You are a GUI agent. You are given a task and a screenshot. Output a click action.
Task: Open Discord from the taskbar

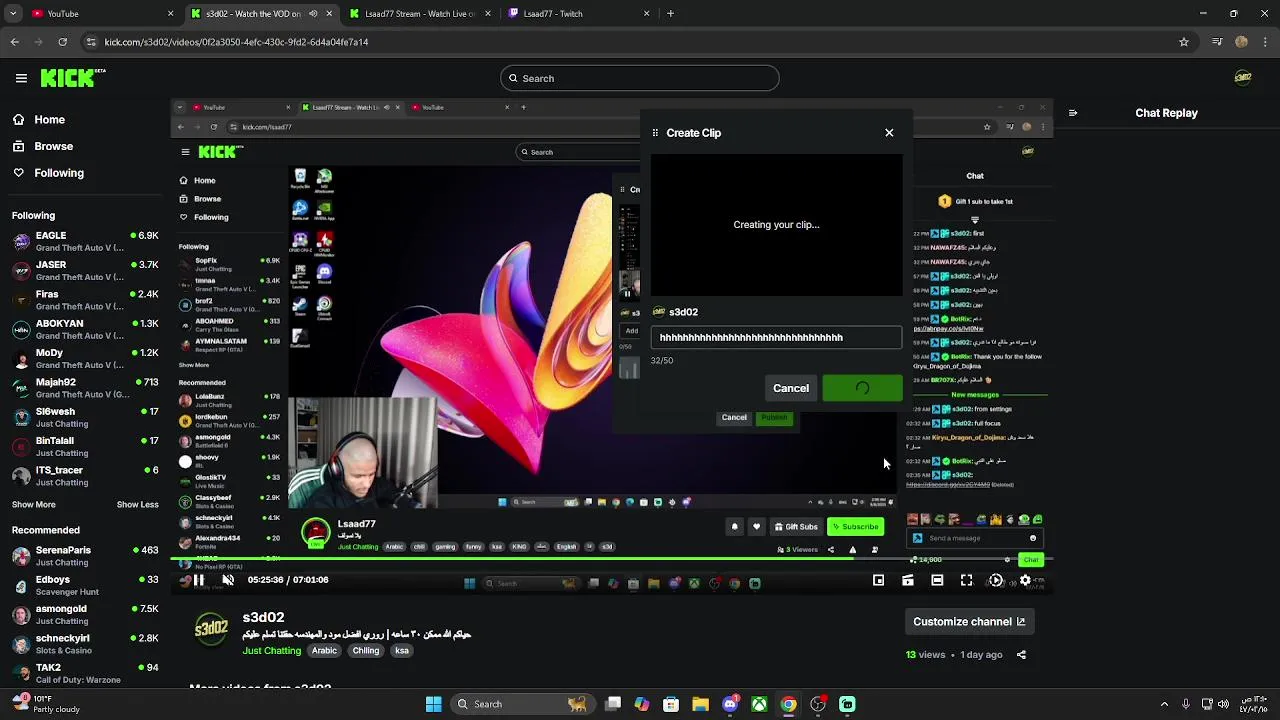coord(730,704)
